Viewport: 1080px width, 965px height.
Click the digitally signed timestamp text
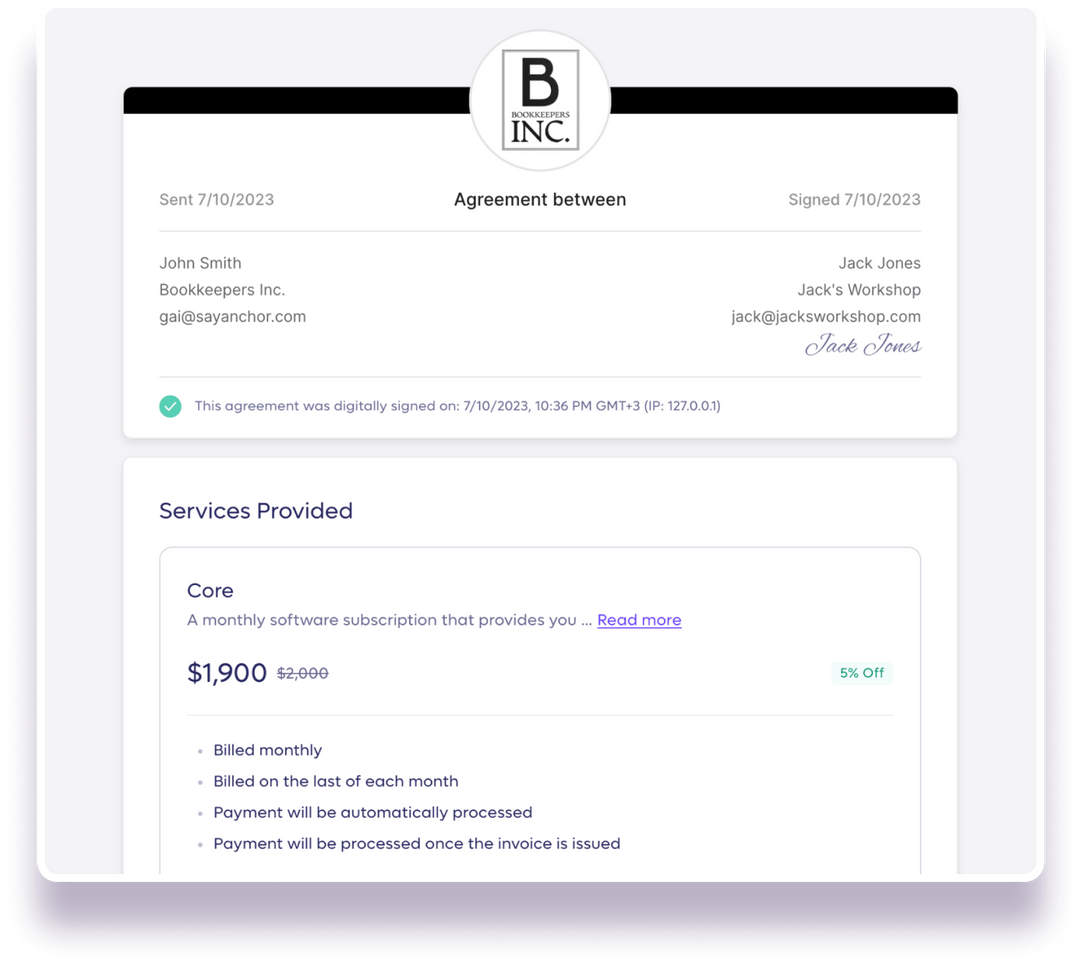point(457,406)
